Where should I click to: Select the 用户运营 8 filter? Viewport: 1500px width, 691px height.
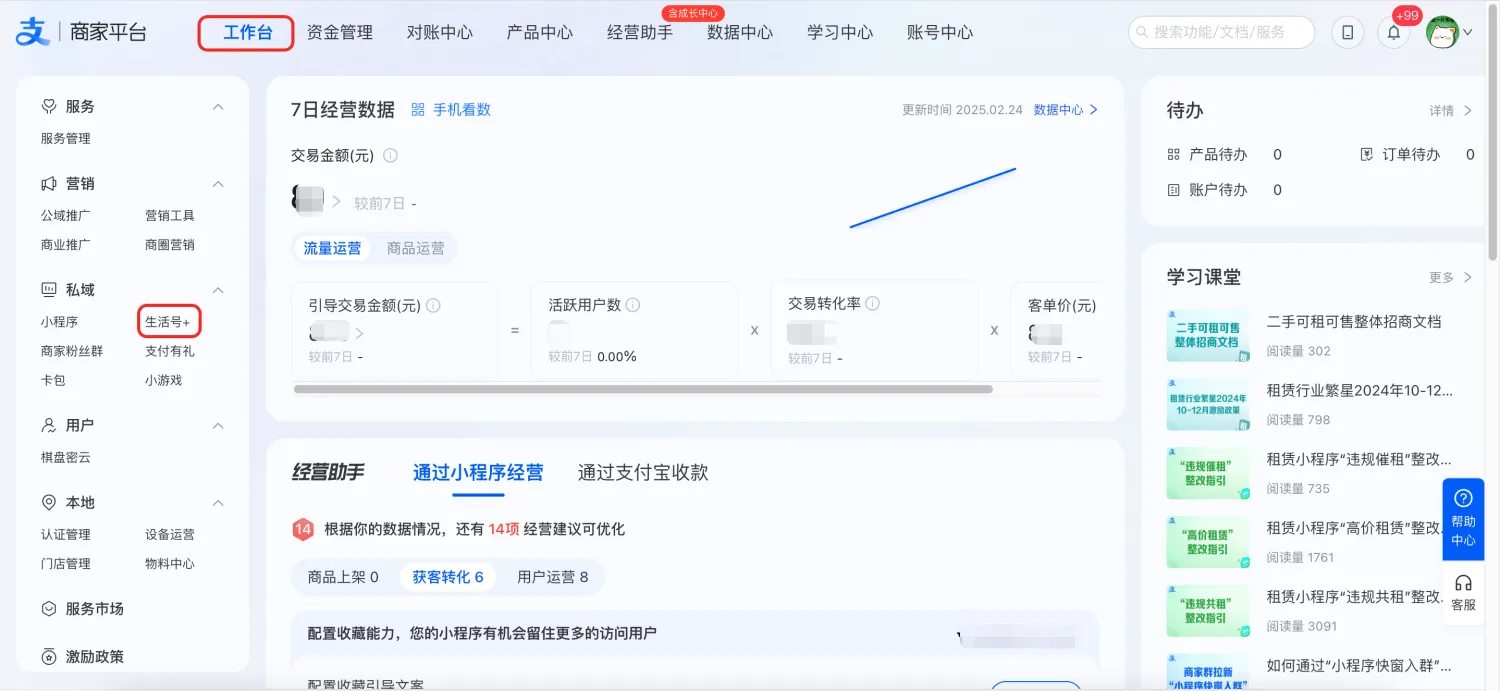click(x=553, y=577)
